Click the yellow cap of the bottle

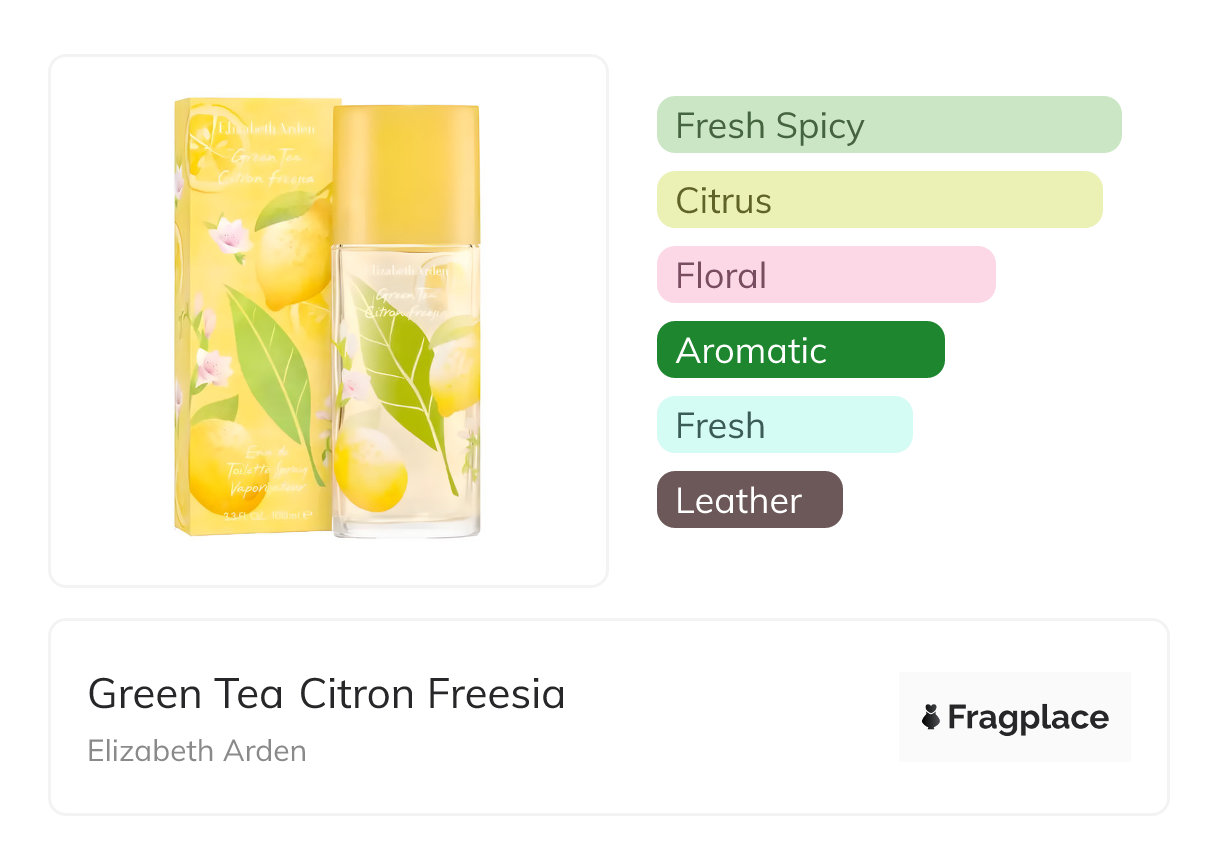405,172
